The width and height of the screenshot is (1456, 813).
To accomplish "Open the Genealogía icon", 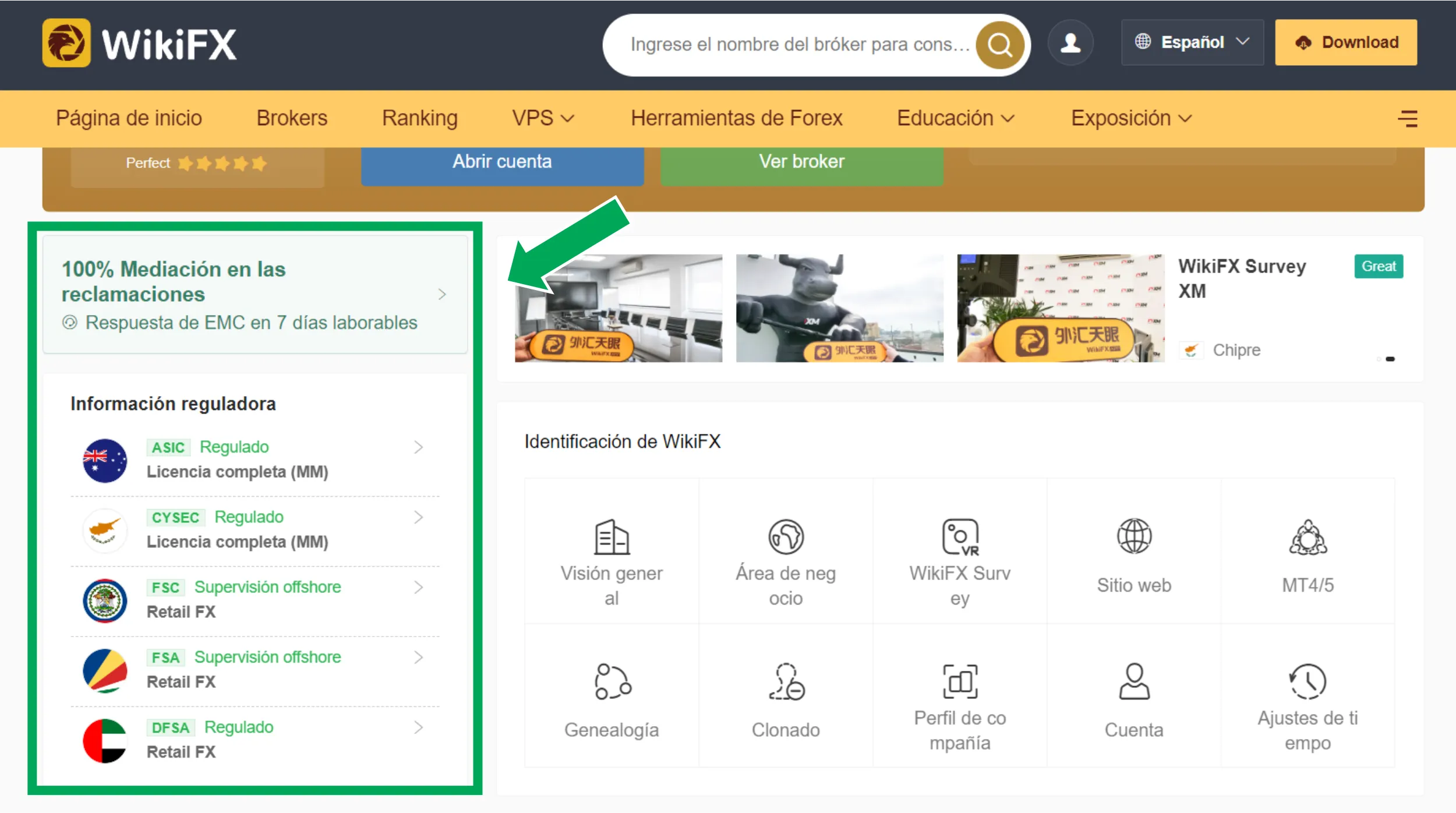I will [x=612, y=681].
